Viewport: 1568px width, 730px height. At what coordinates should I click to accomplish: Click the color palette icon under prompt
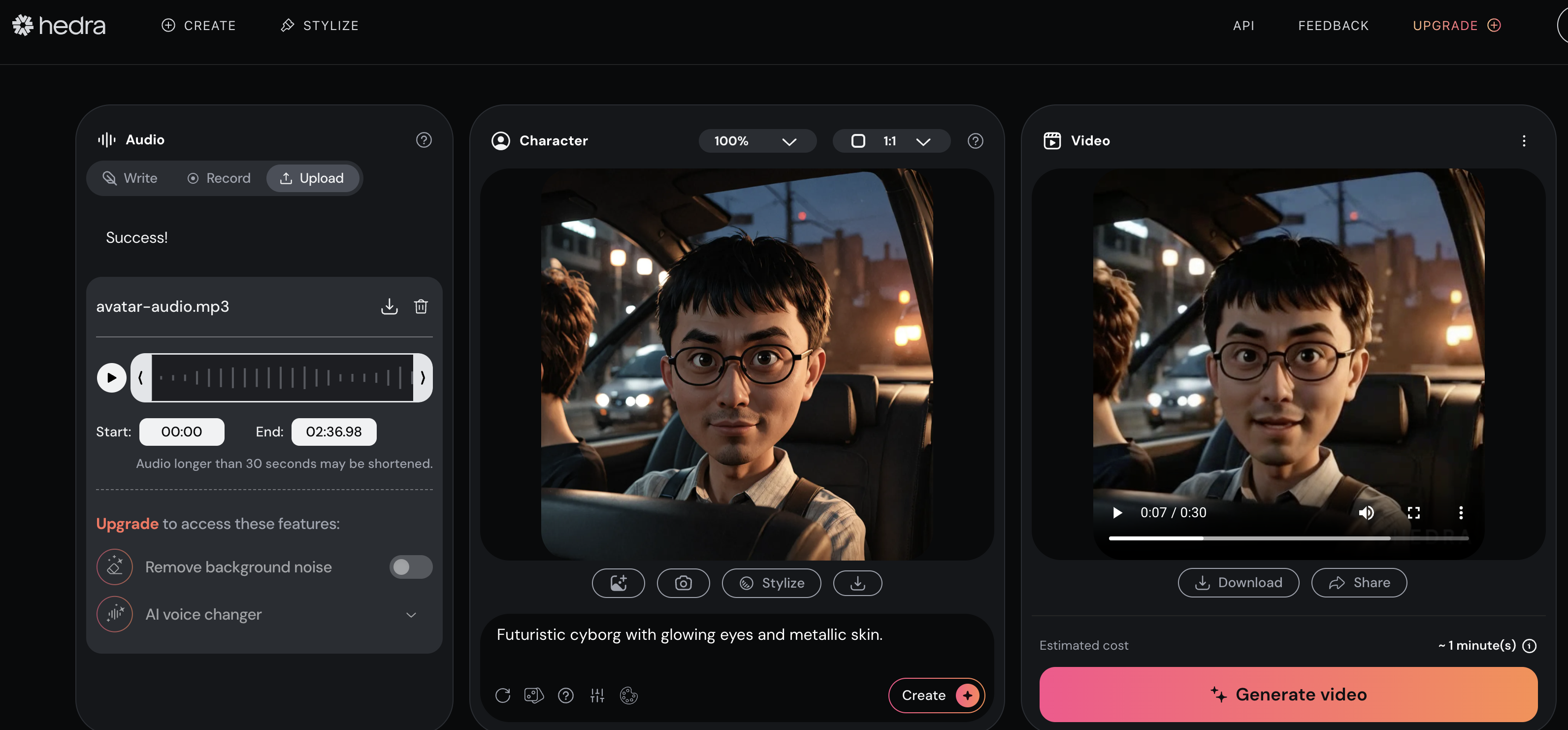pos(628,696)
